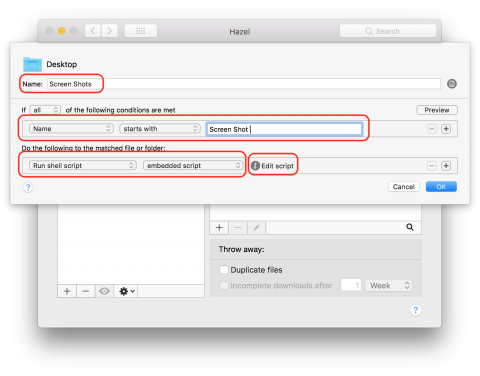The height and width of the screenshot is (376, 480).
Task: Remove the selected rule with minus button
Action: coord(238,228)
